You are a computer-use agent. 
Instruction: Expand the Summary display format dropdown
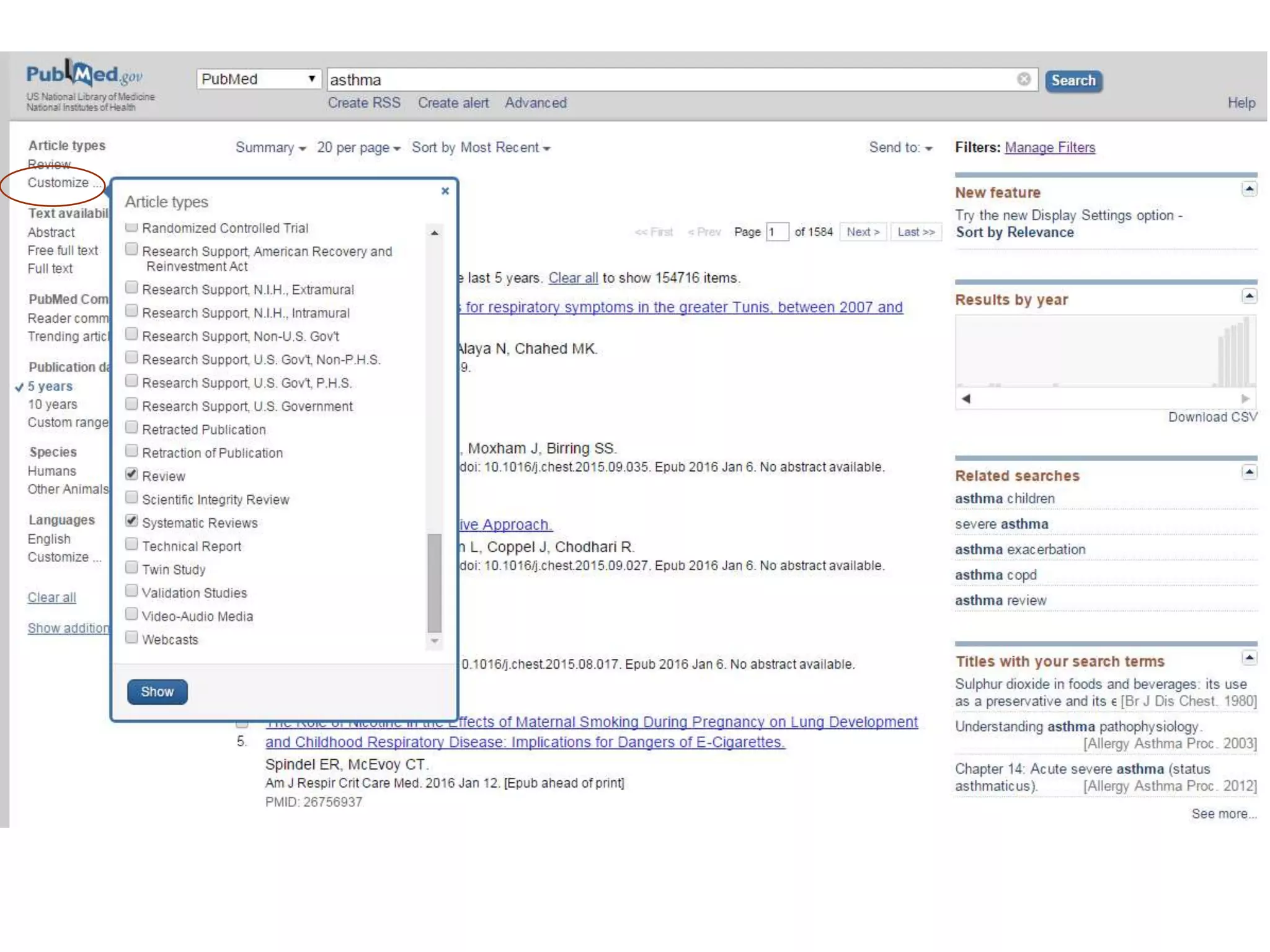(x=270, y=148)
